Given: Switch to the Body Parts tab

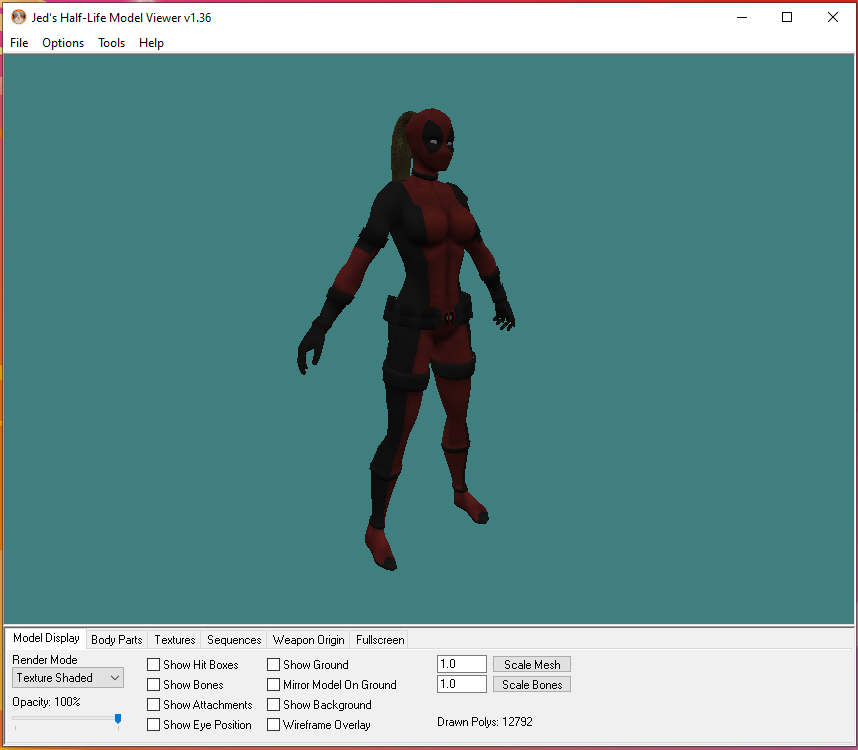Looking at the screenshot, I should 117,639.
